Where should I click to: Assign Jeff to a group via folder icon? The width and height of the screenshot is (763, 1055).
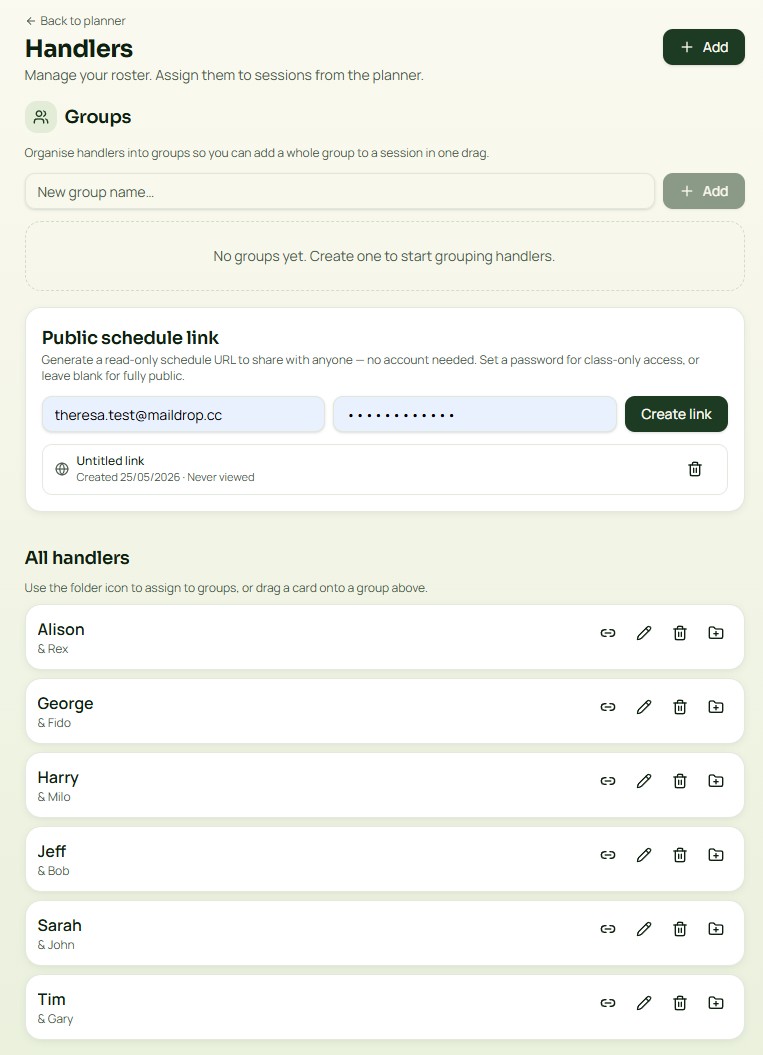716,854
